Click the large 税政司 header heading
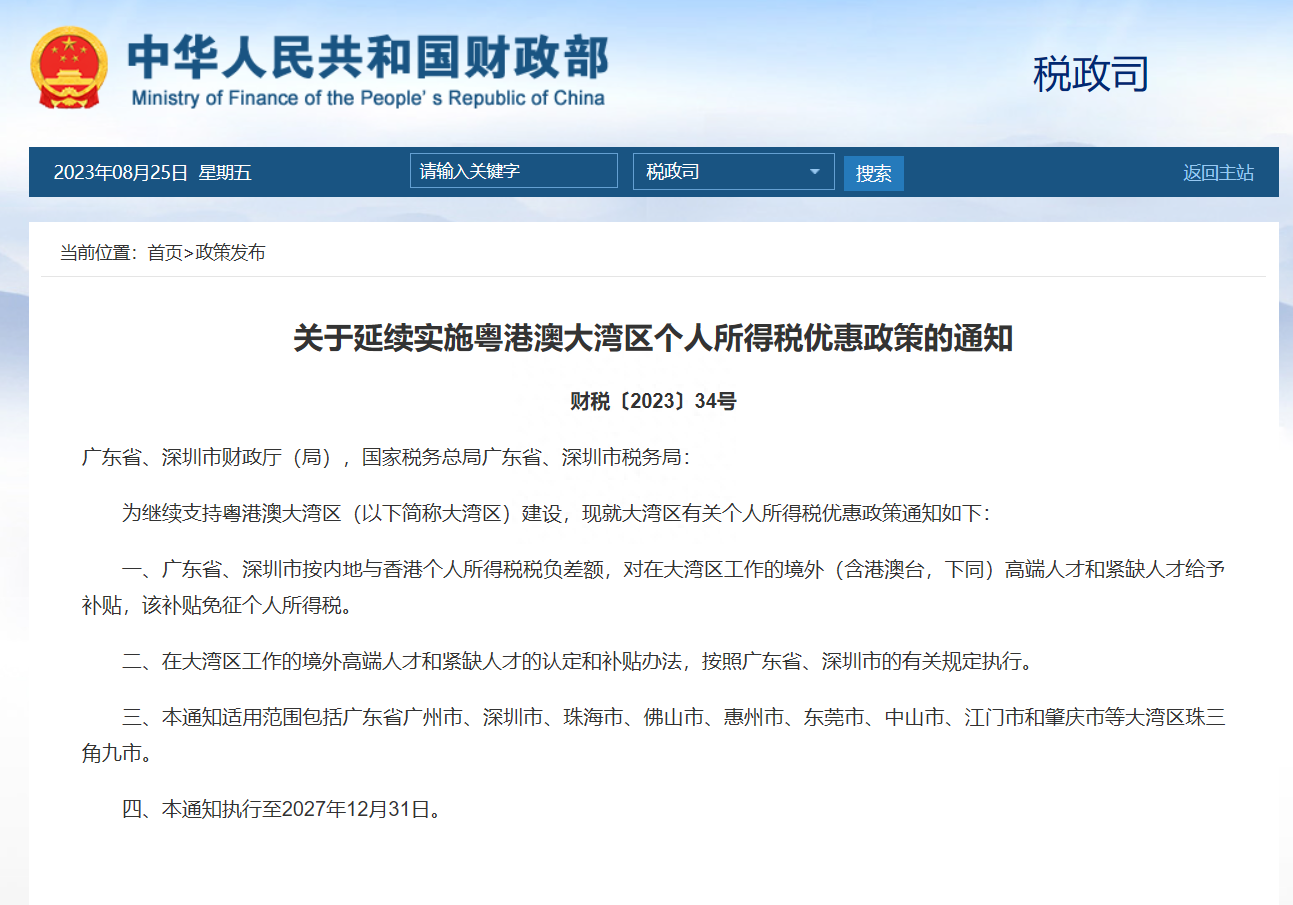Viewport: 1293px width, 905px height. [x=1090, y=74]
